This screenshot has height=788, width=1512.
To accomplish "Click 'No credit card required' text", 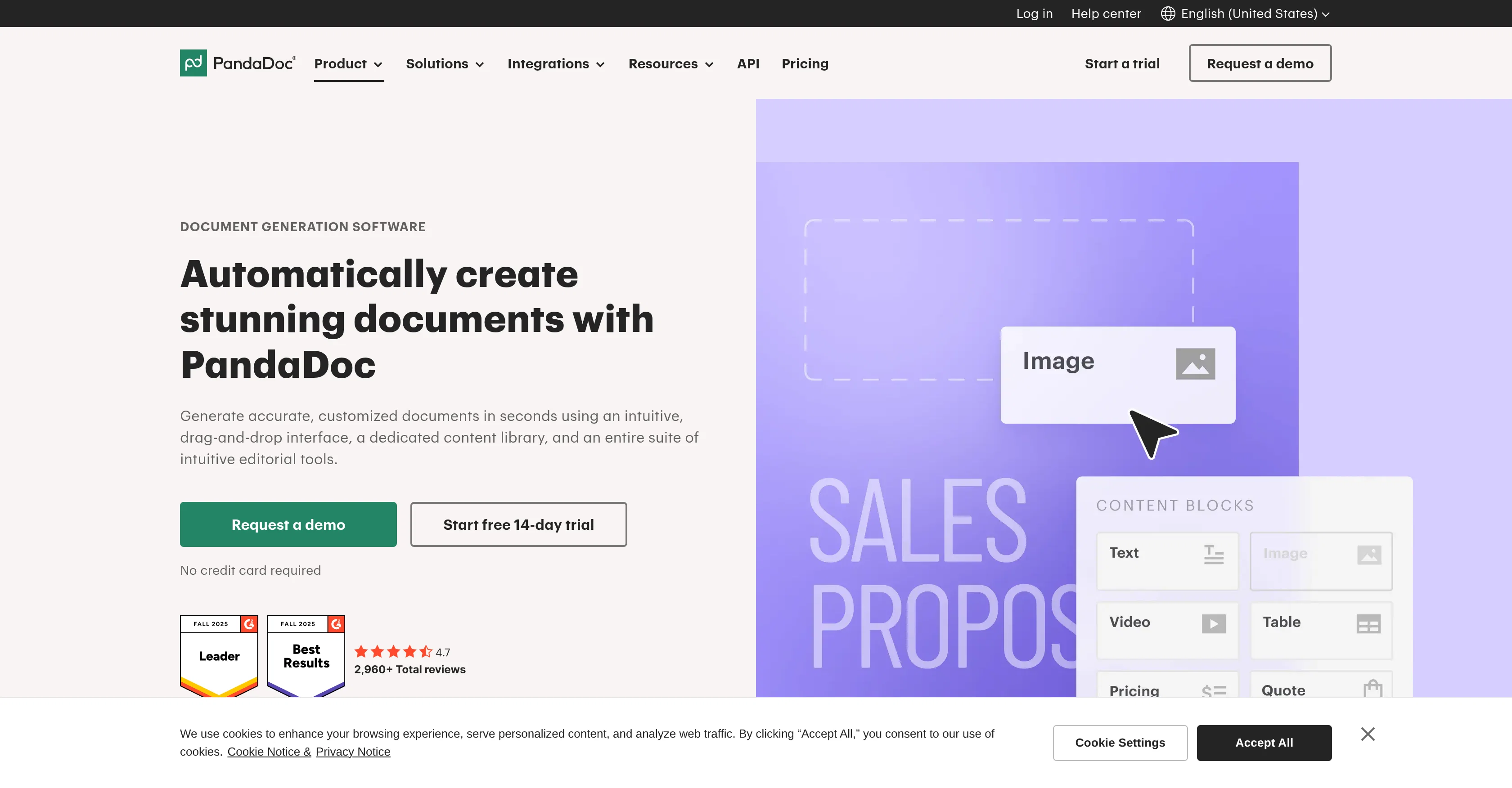I will (250, 570).
